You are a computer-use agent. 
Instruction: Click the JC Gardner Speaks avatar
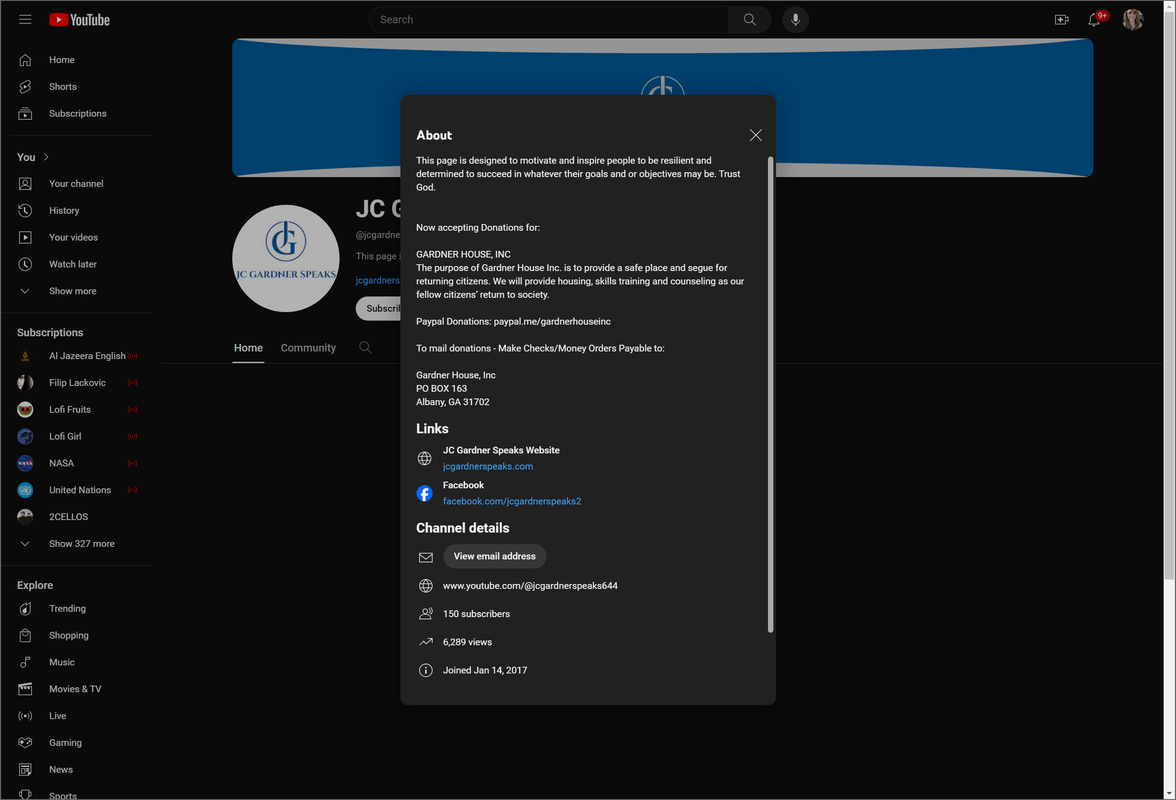click(x=286, y=259)
